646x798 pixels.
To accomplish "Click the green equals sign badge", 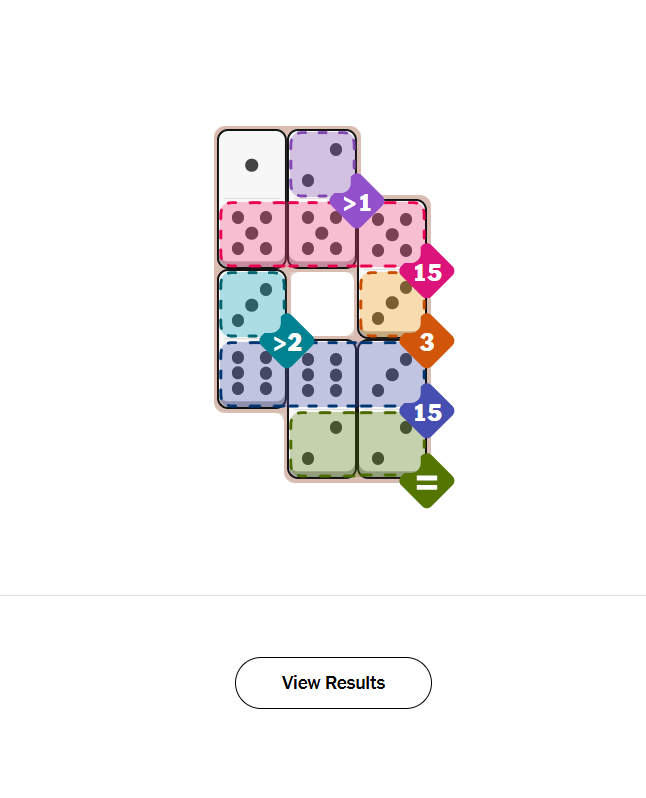I will pos(427,481).
